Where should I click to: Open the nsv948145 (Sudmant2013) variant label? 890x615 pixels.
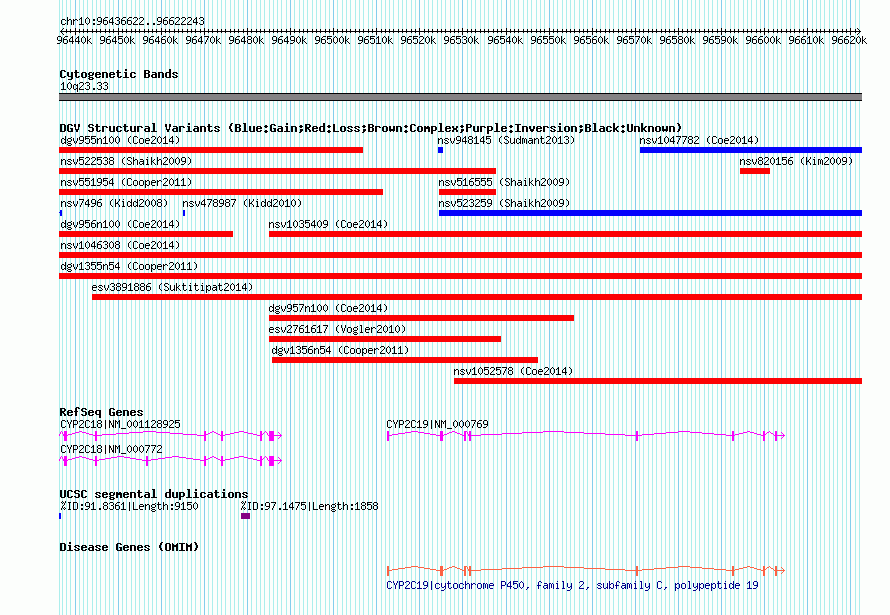coord(506,140)
